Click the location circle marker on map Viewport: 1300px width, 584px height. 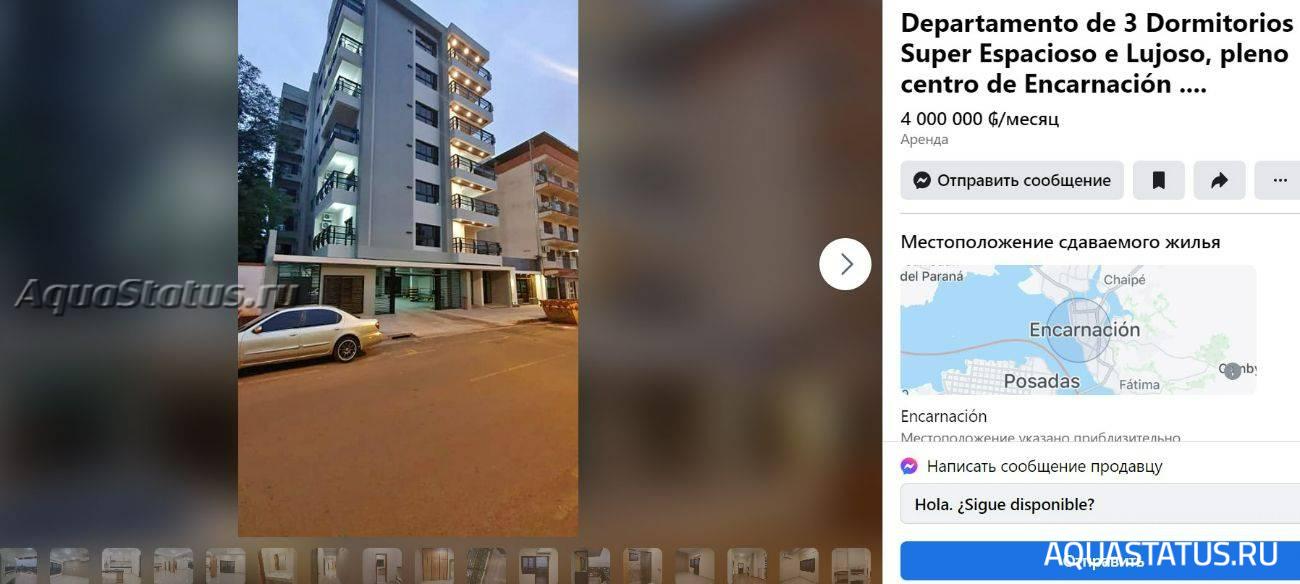1078,329
